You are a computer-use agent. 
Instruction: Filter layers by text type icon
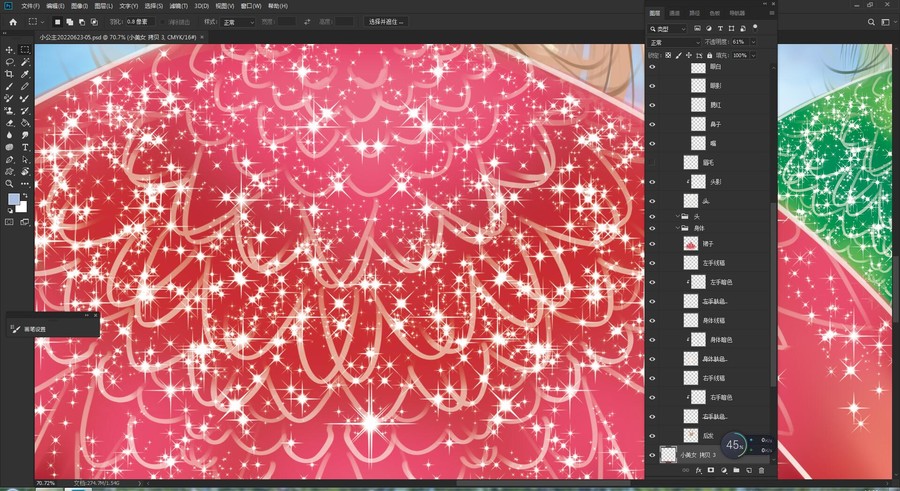[x=720, y=28]
